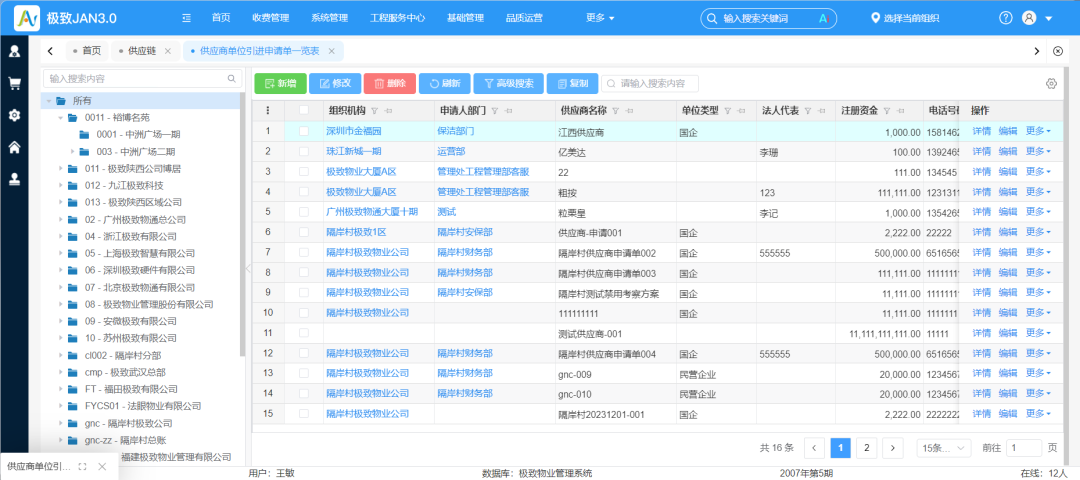Open 详情 link for row 3
Viewport: 1080px width, 480px height.
coord(982,171)
